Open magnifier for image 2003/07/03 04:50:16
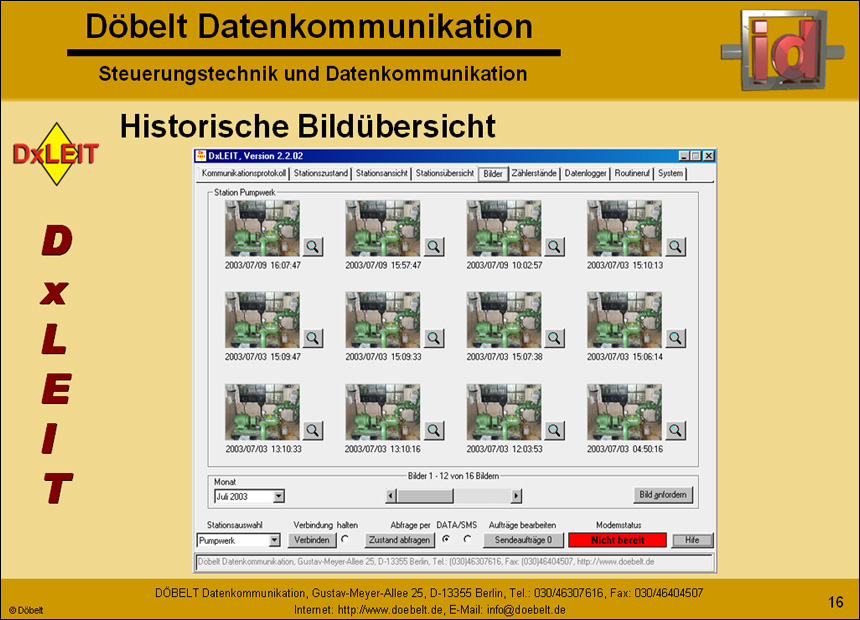 click(x=675, y=430)
